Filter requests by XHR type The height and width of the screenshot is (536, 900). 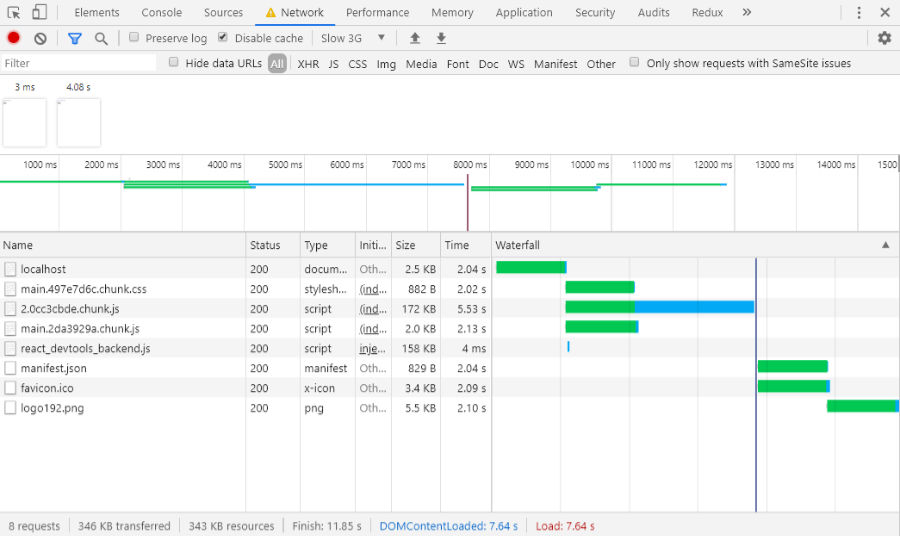tap(308, 64)
